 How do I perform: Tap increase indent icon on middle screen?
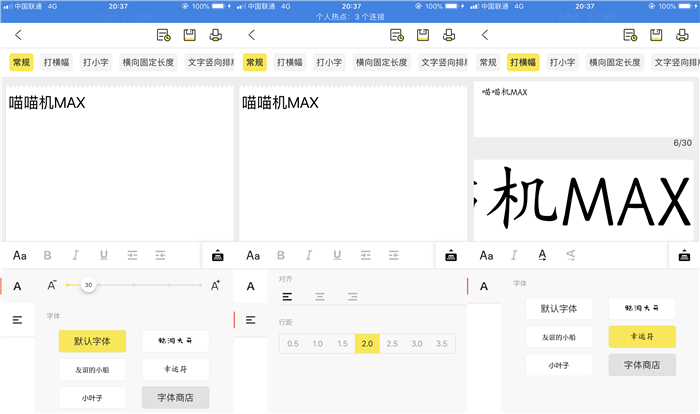pyautogui.click(x=366, y=255)
